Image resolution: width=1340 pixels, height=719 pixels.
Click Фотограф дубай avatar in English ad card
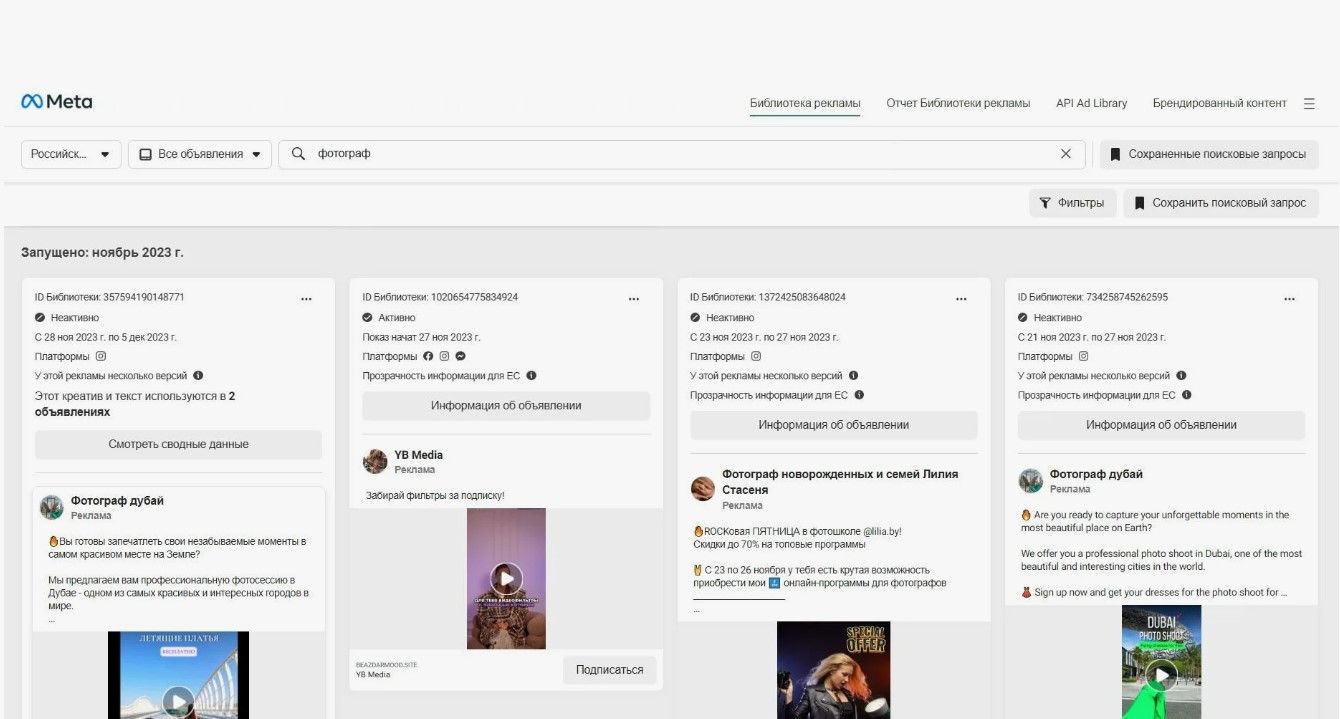(1031, 481)
